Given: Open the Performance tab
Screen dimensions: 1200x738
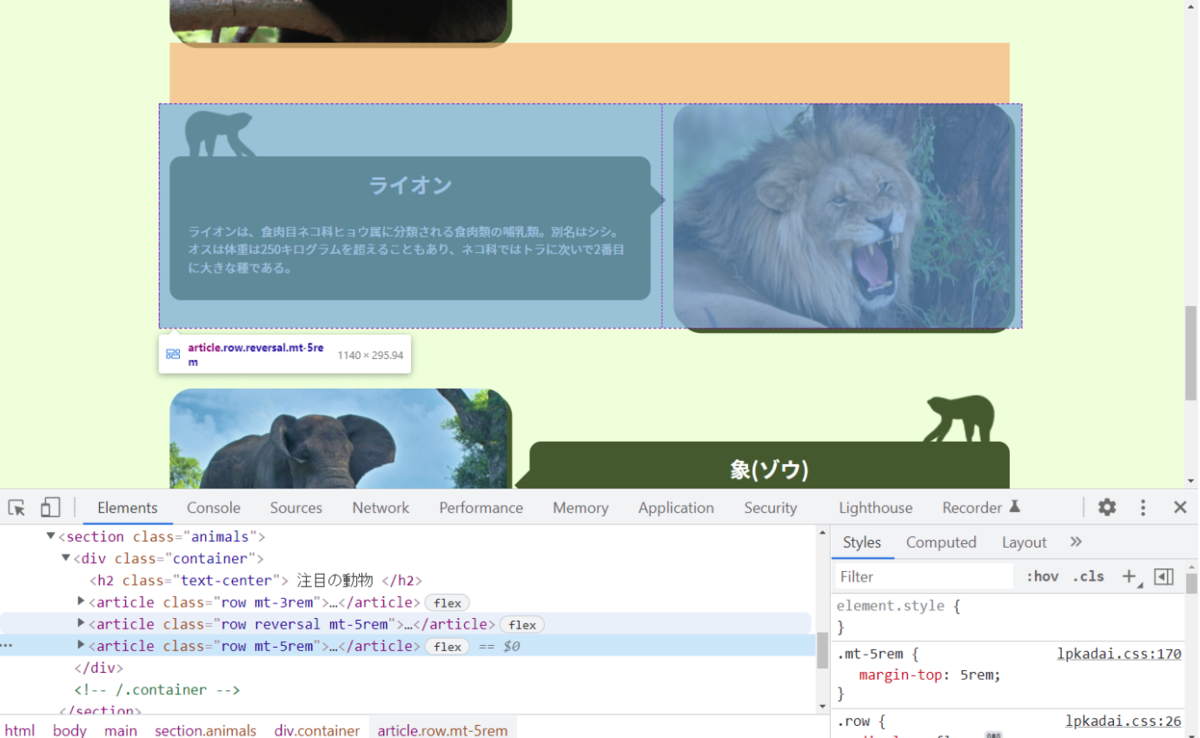Looking at the screenshot, I should click(481, 507).
